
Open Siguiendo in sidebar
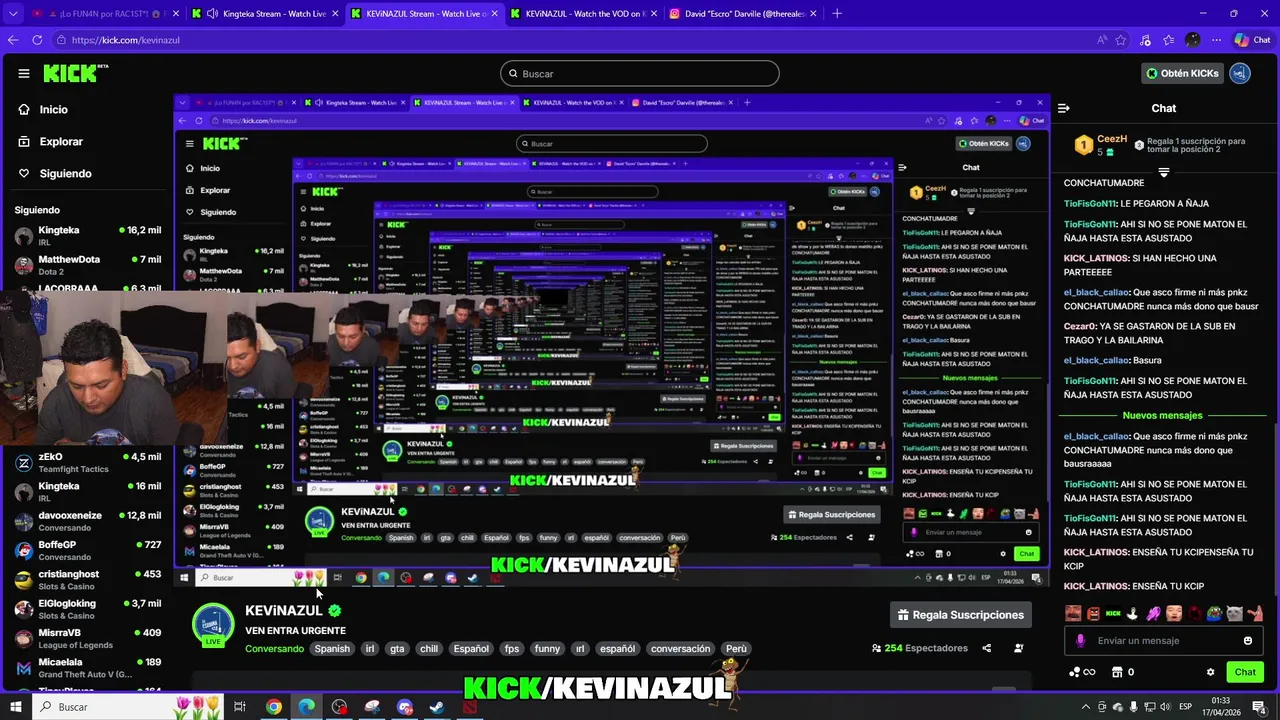[x=65, y=173]
